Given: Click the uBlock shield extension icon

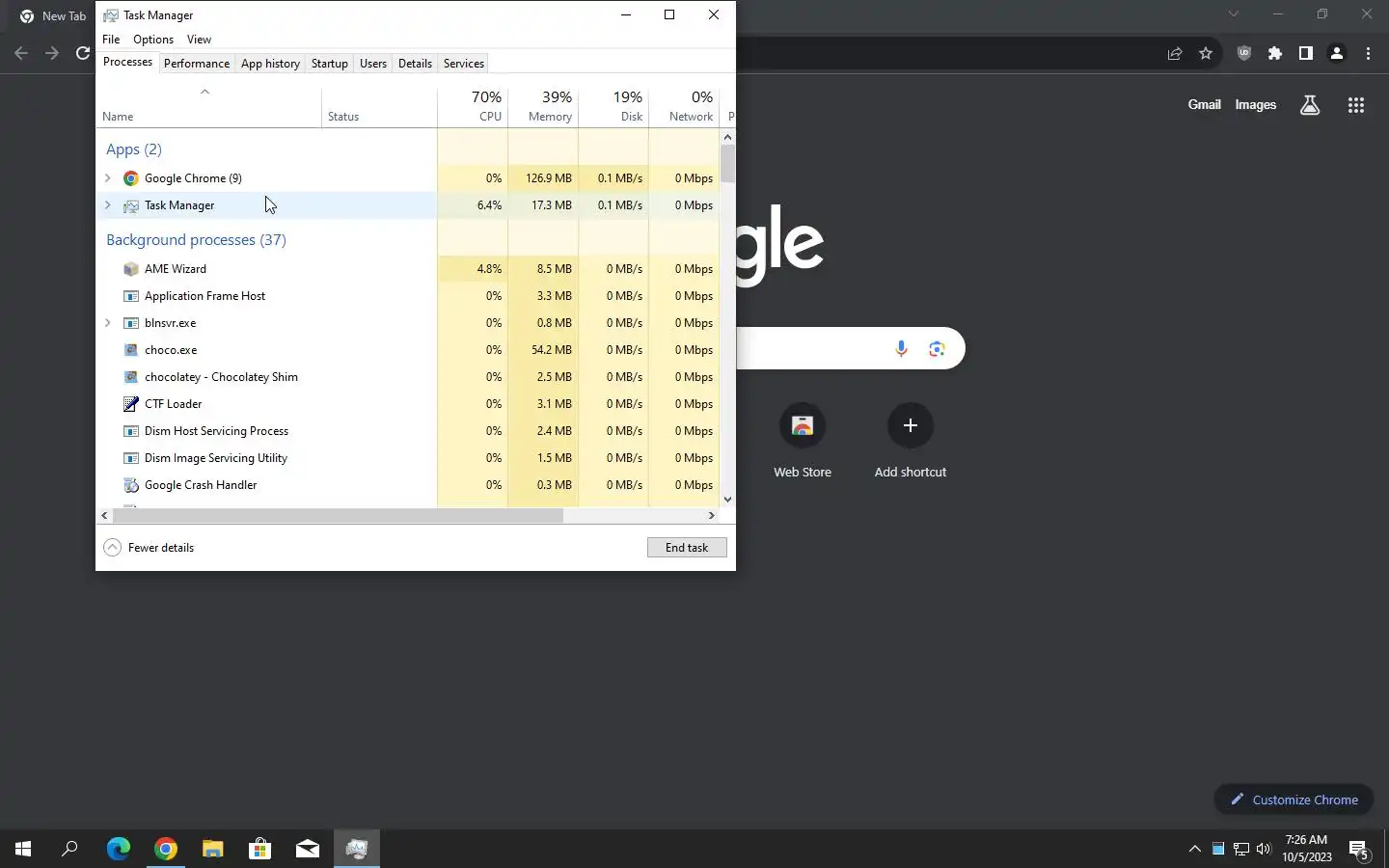Looking at the screenshot, I should [1244, 54].
